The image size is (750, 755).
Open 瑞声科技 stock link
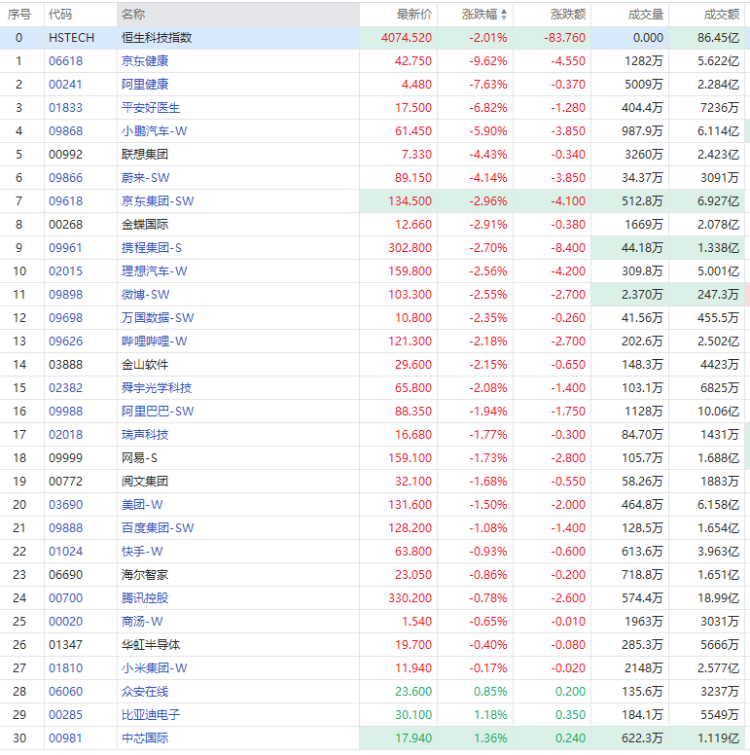(x=145, y=434)
